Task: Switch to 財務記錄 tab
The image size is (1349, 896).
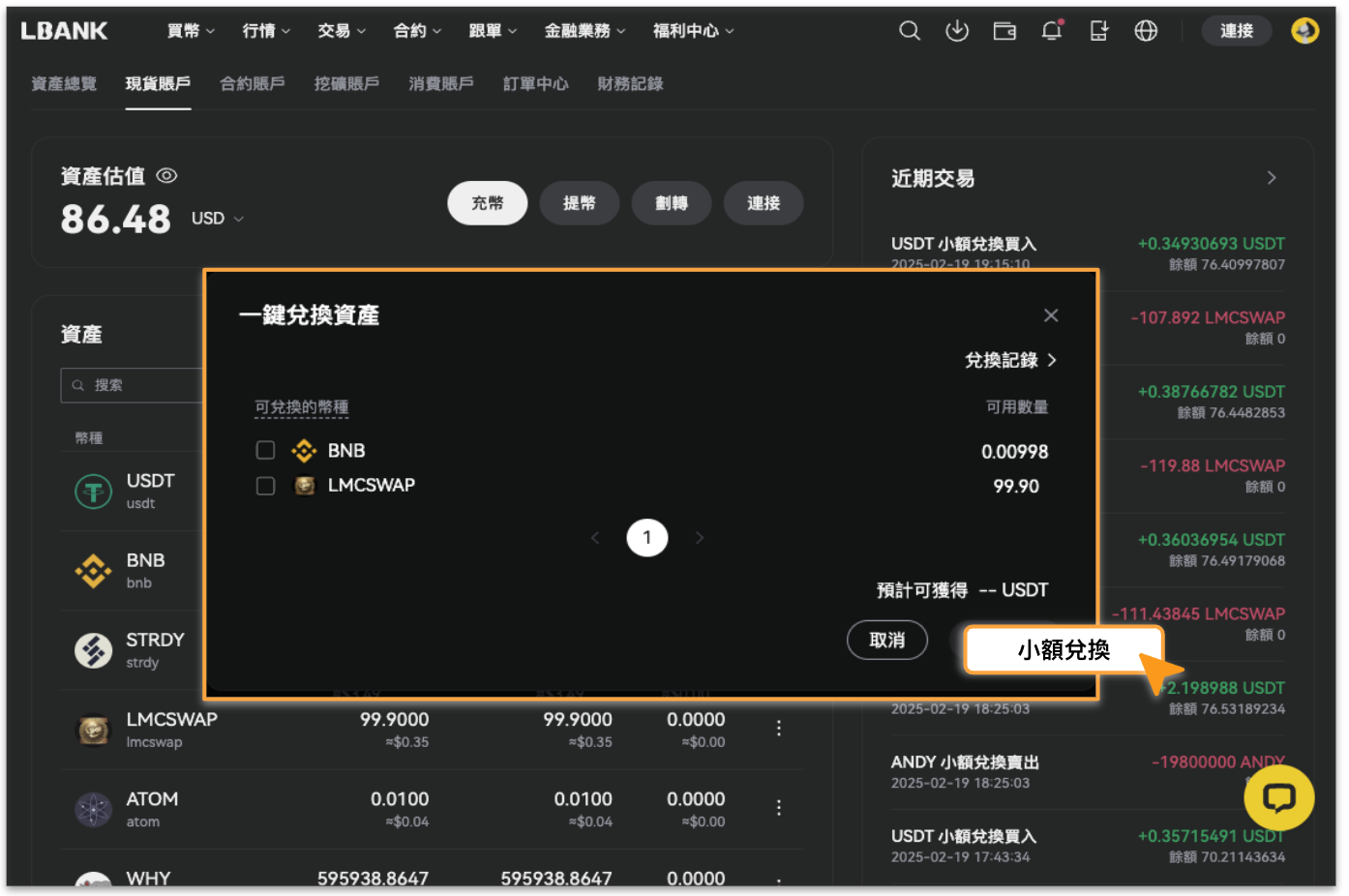Action: [x=630, y=84]
